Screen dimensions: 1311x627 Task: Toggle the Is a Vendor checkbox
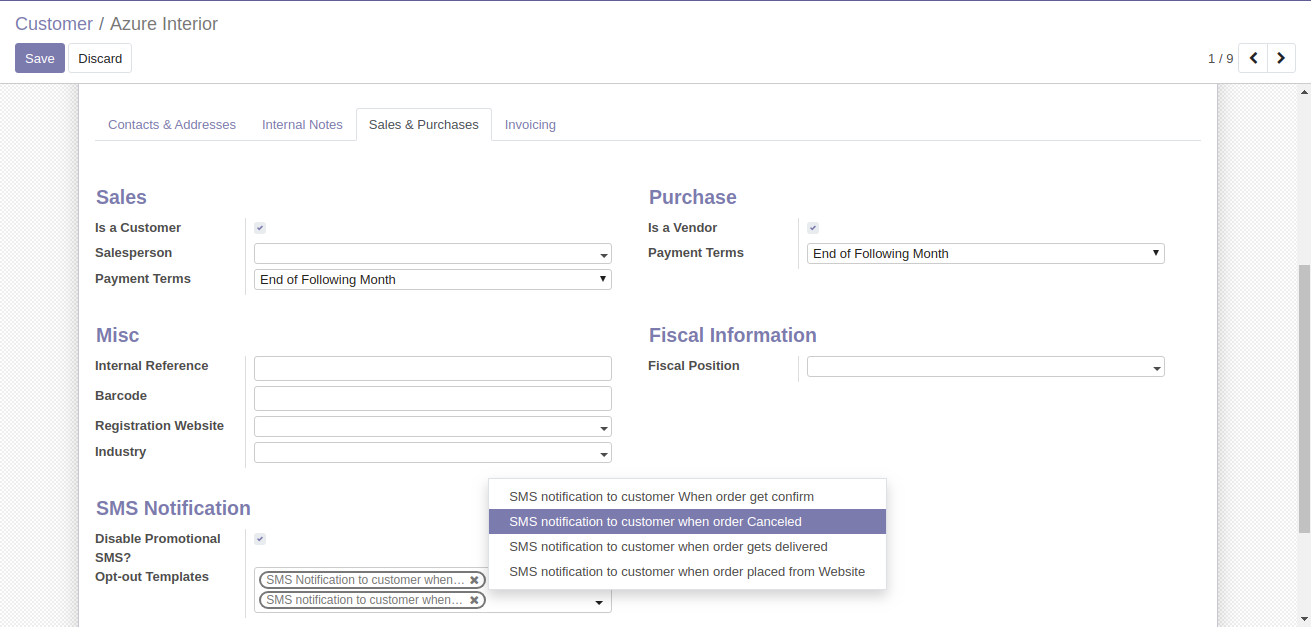coord(813,228)
